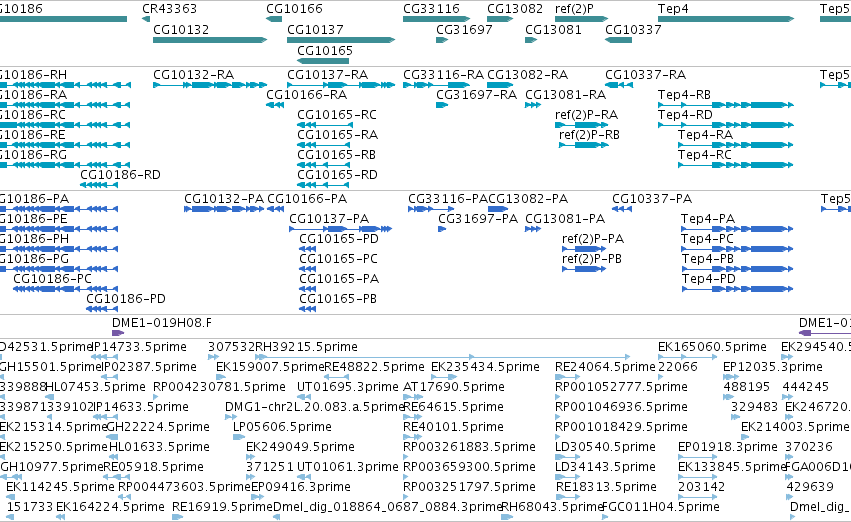Image resolution: width=851 pixels, height=522 pixels.
Task: Select EST LD30540.5prime label
Action: pos(605,447)
